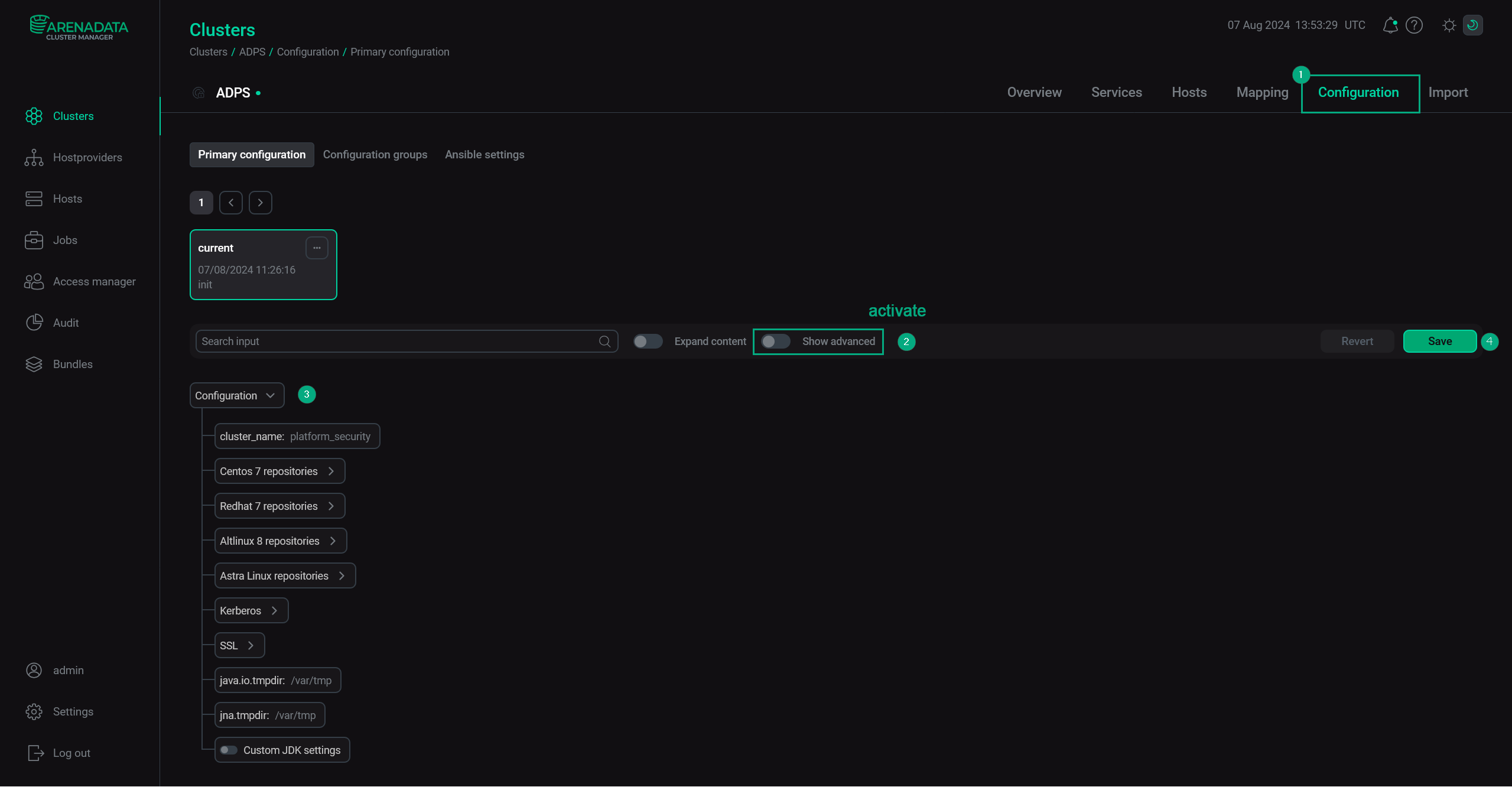The width and height of the screenshot is (1512, 787).
Task: Expand SSL settings
Action: (x=239, y=645)
